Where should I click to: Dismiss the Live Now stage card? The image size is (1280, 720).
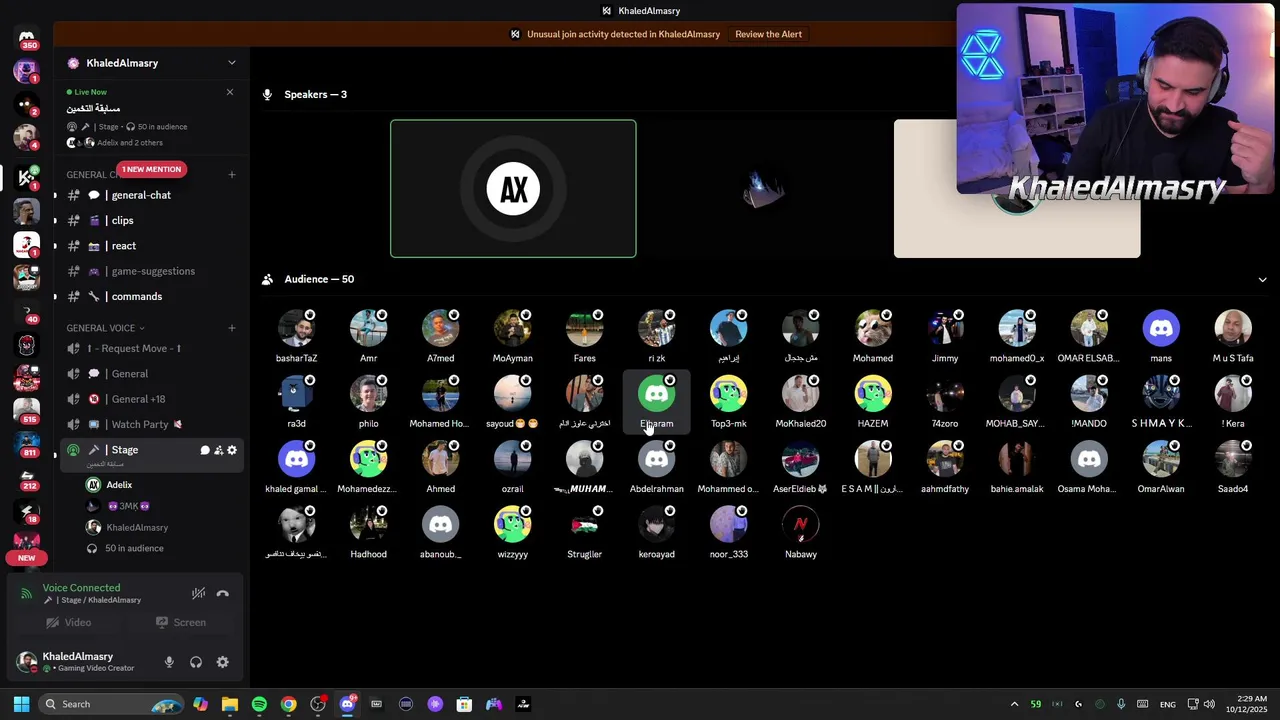230,92
